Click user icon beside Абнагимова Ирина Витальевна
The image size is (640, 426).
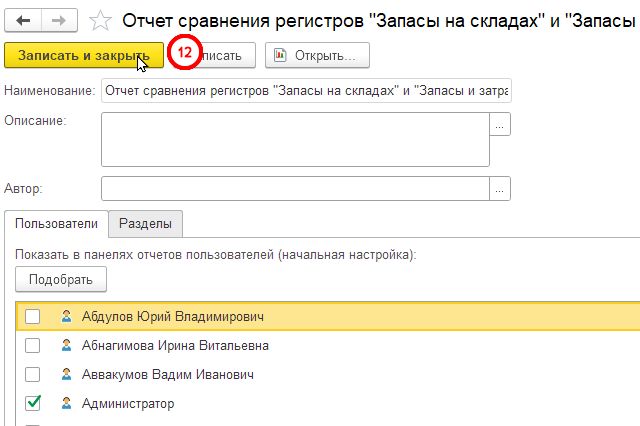pos(66,346)
